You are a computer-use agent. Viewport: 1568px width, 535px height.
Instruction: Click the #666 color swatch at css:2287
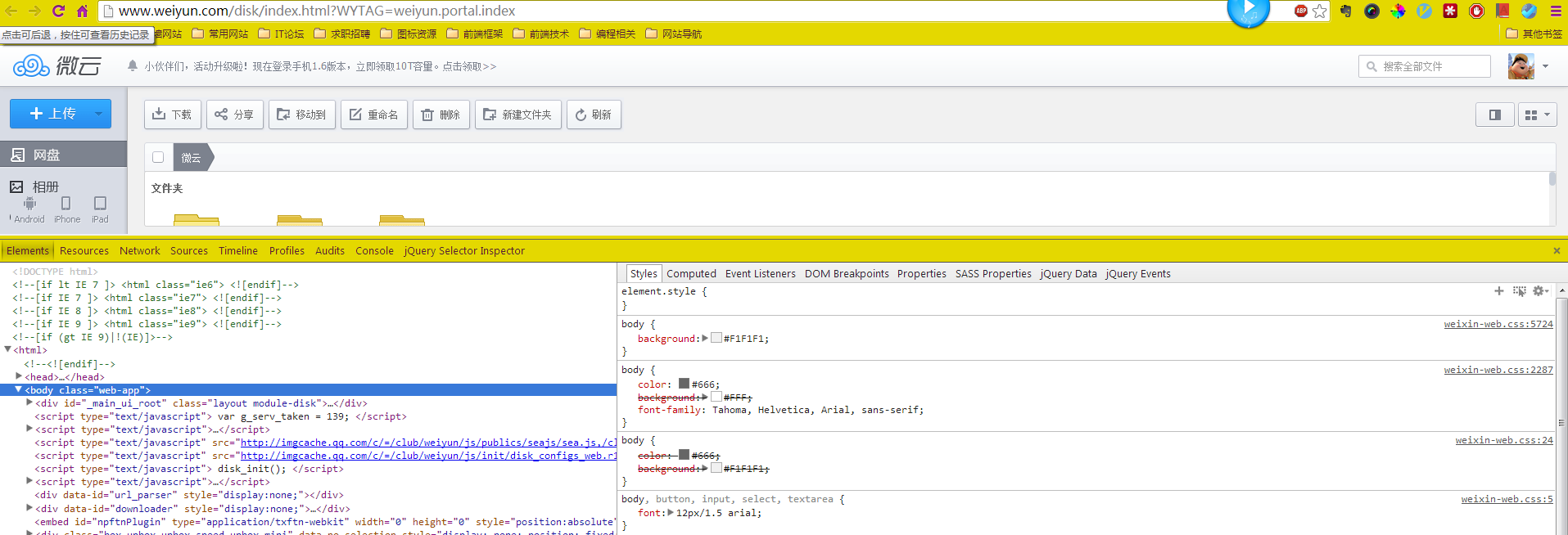point(684,384)
